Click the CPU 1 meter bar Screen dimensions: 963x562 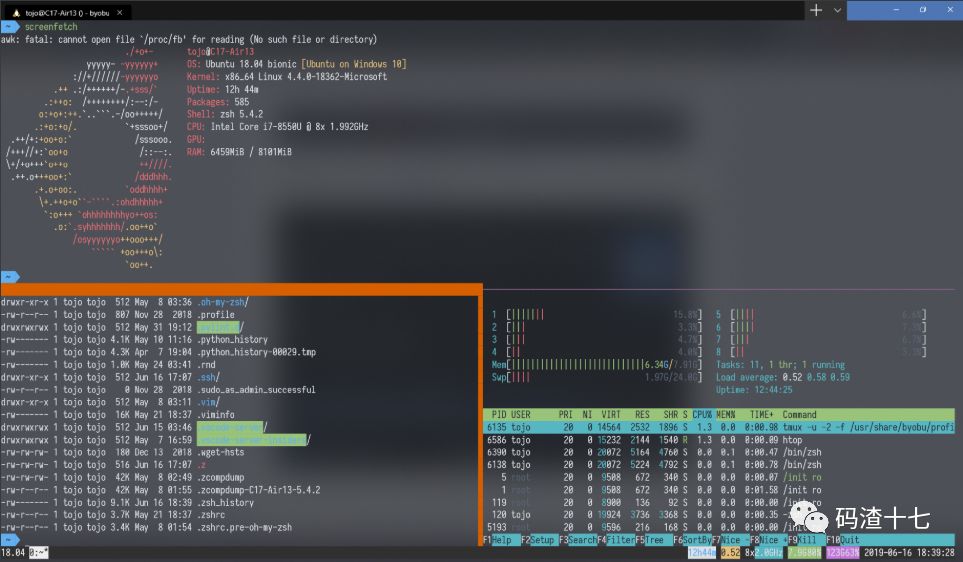click(x=596, y=314)
